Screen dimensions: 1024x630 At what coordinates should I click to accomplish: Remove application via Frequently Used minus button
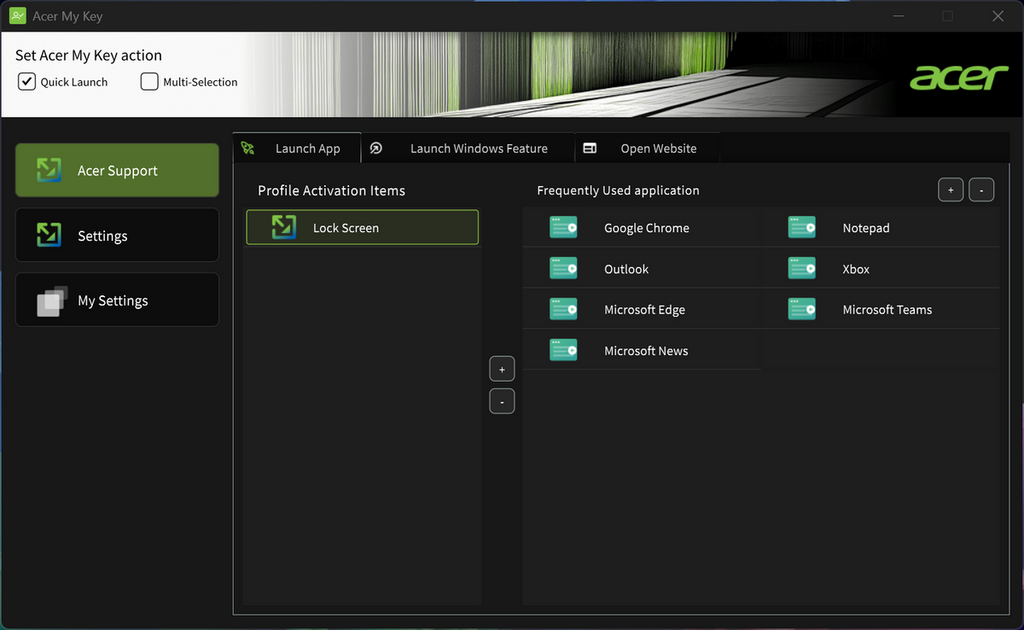[982, 190]
